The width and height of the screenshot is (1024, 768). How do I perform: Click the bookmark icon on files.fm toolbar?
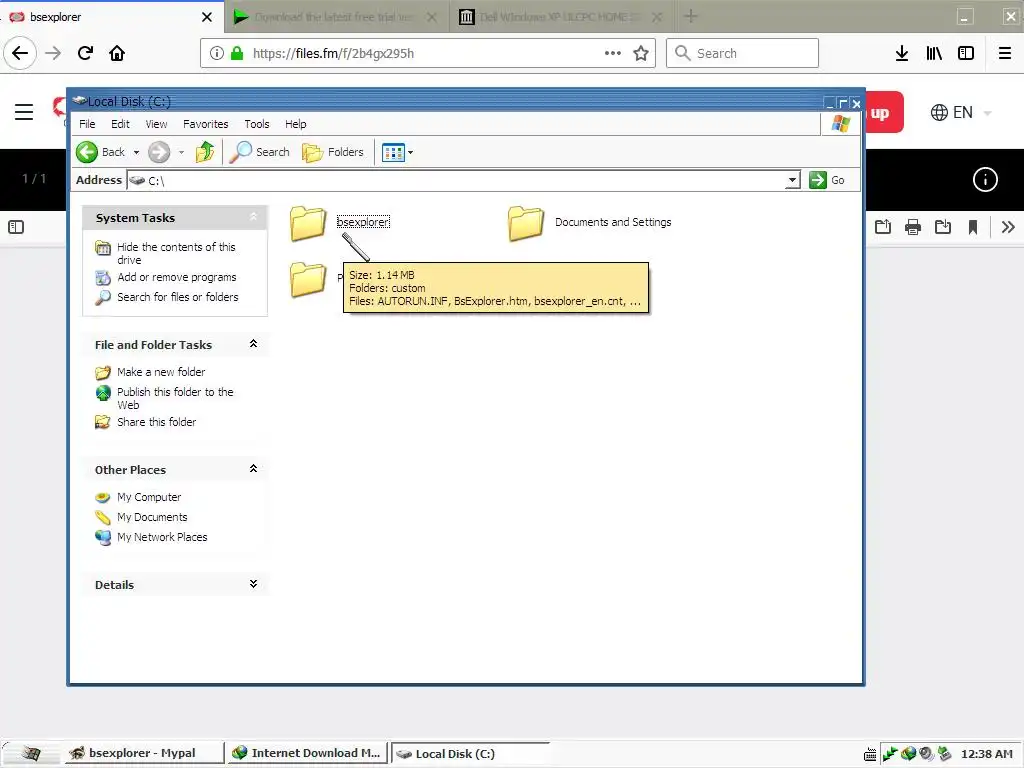click(973, 227)
